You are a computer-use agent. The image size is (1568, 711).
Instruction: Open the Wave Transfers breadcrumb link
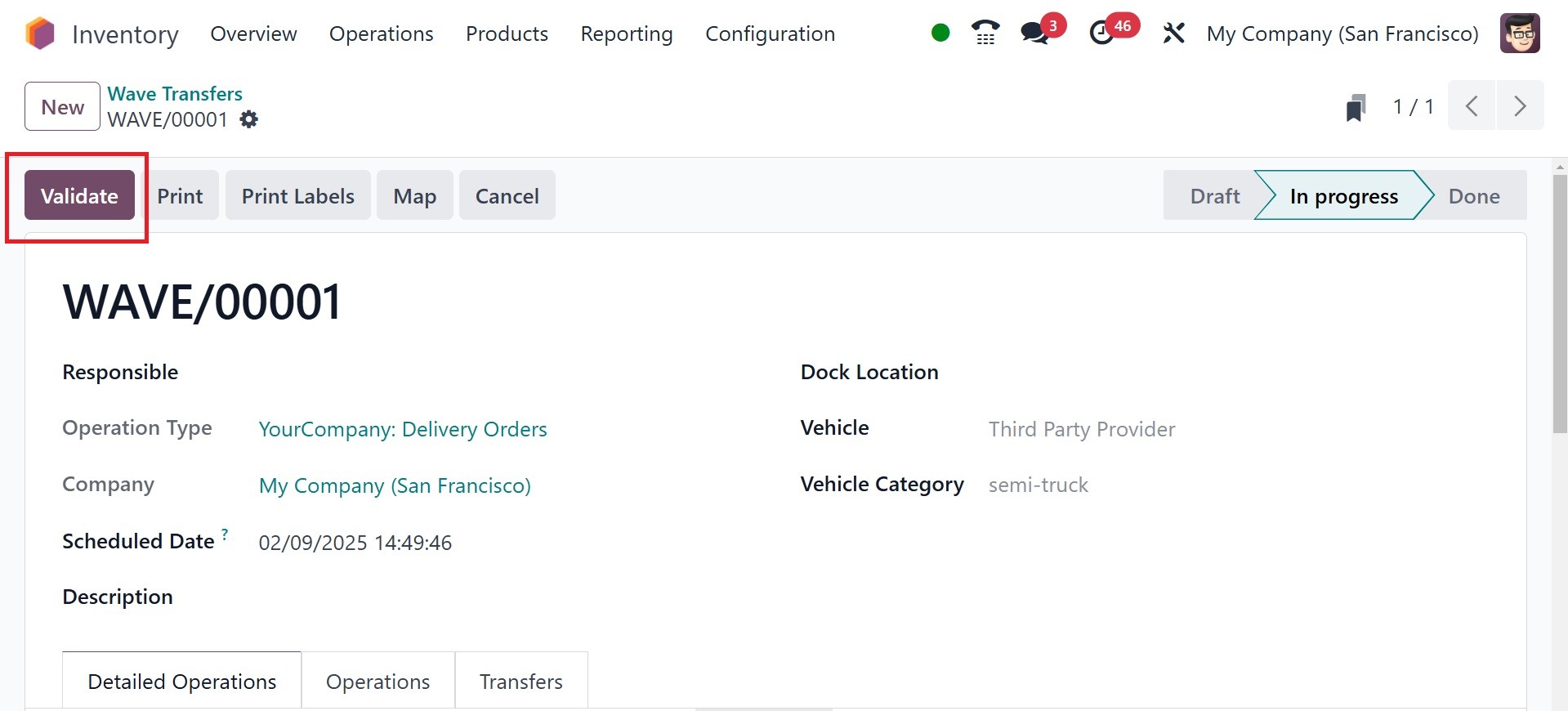[175, 93]
